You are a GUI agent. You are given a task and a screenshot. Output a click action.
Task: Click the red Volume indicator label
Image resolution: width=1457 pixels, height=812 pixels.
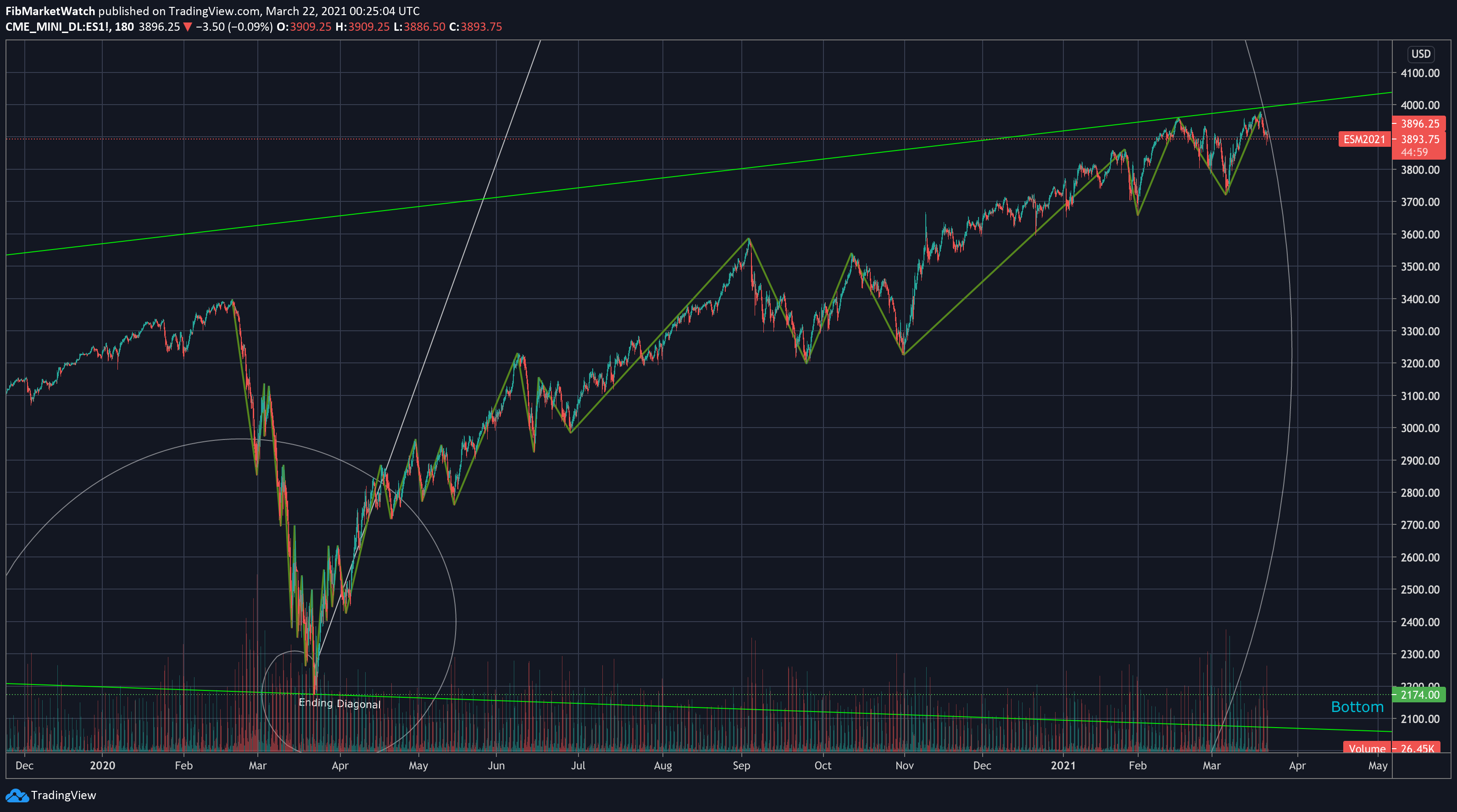pos(1367,748)
